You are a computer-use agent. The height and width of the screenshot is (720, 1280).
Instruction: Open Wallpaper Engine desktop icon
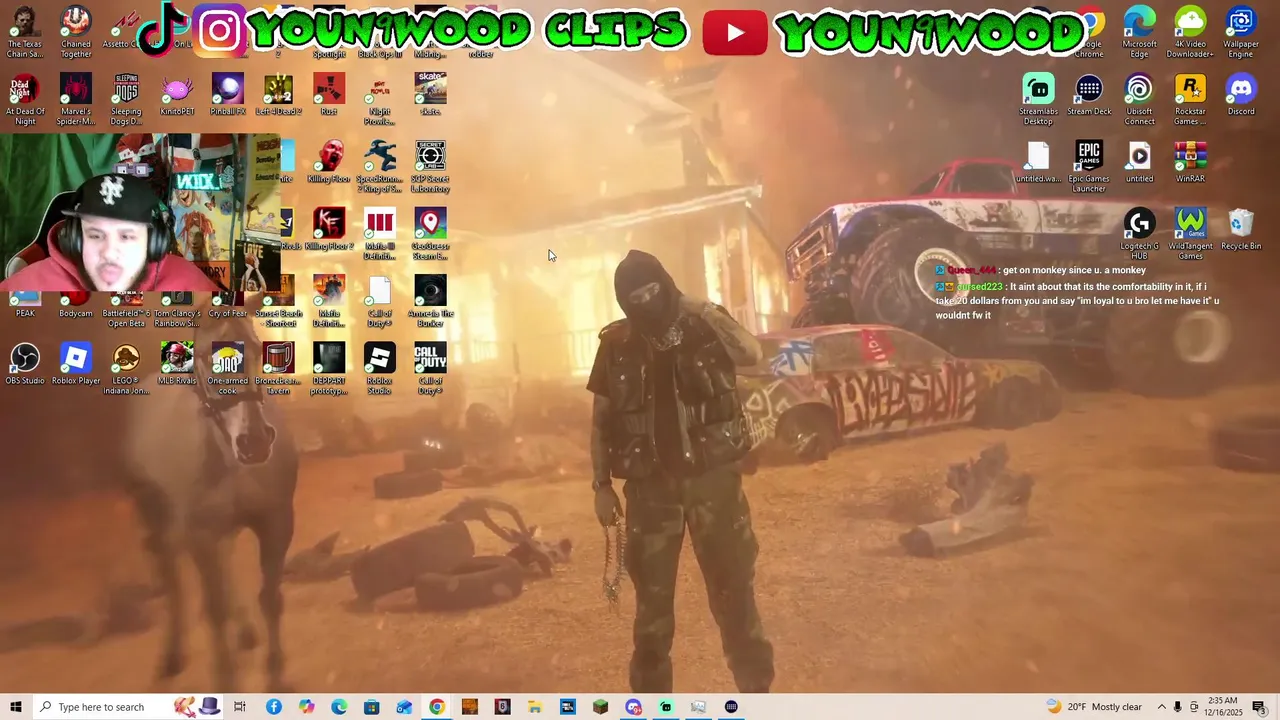click(1241, 33)
